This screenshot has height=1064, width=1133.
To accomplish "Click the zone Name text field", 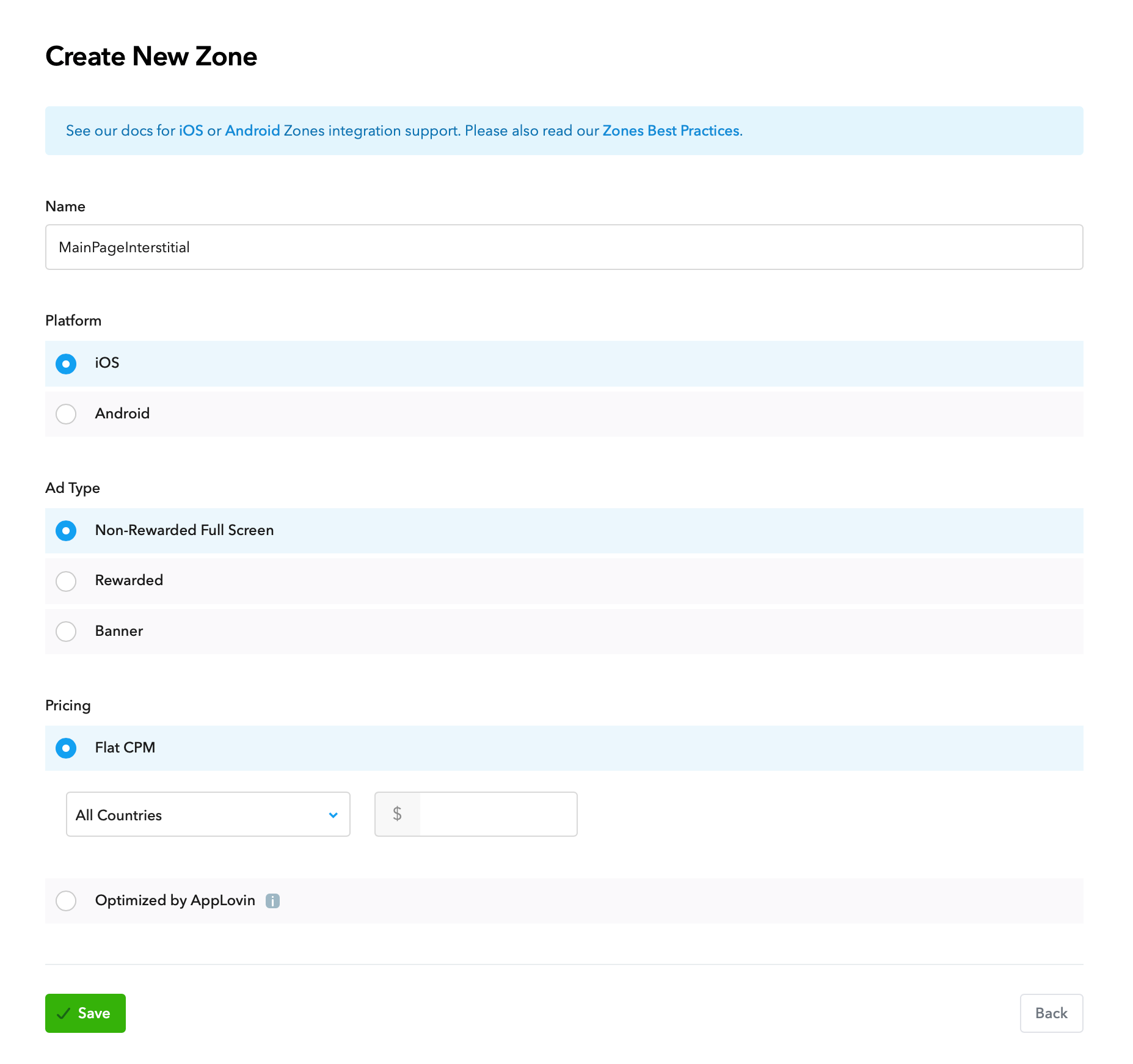I will 564,247.
